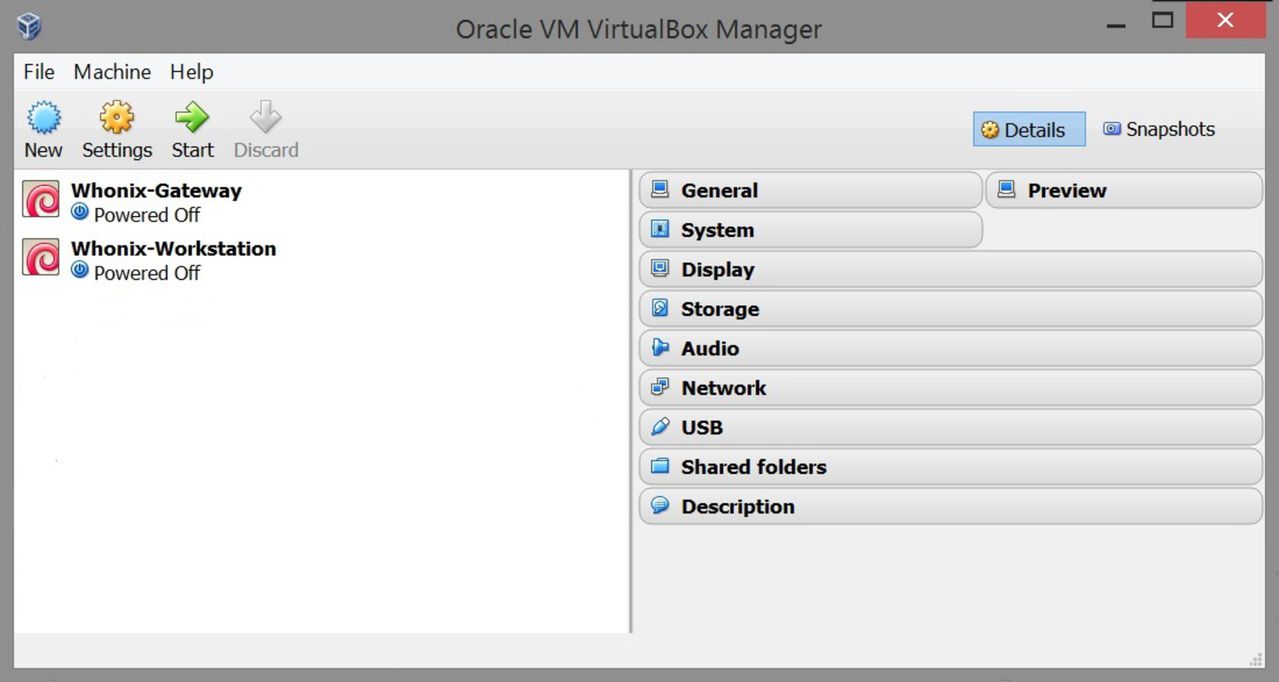The image size is (1279, 682).
Task: Open the Machine menu
Action: click(112, 72)
